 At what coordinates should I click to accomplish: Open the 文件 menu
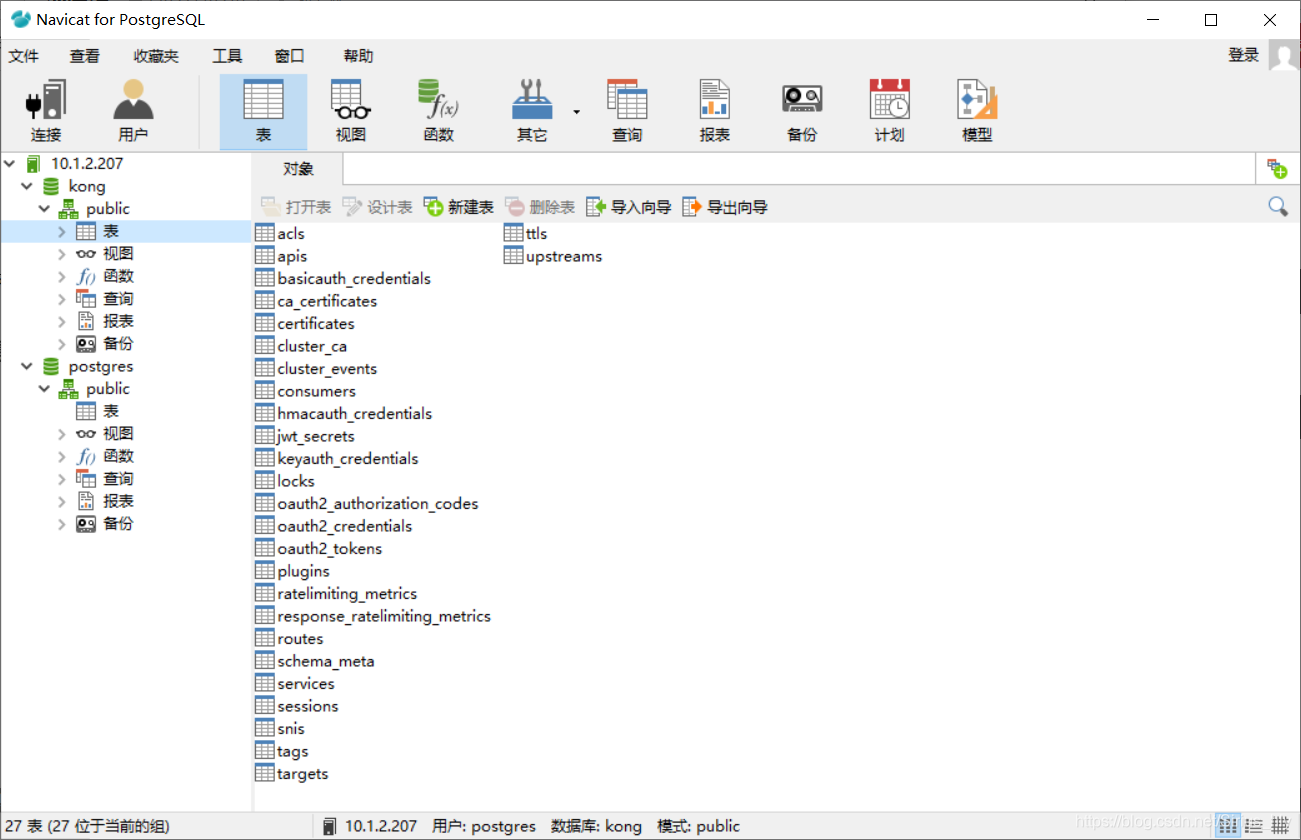point(23,56)
